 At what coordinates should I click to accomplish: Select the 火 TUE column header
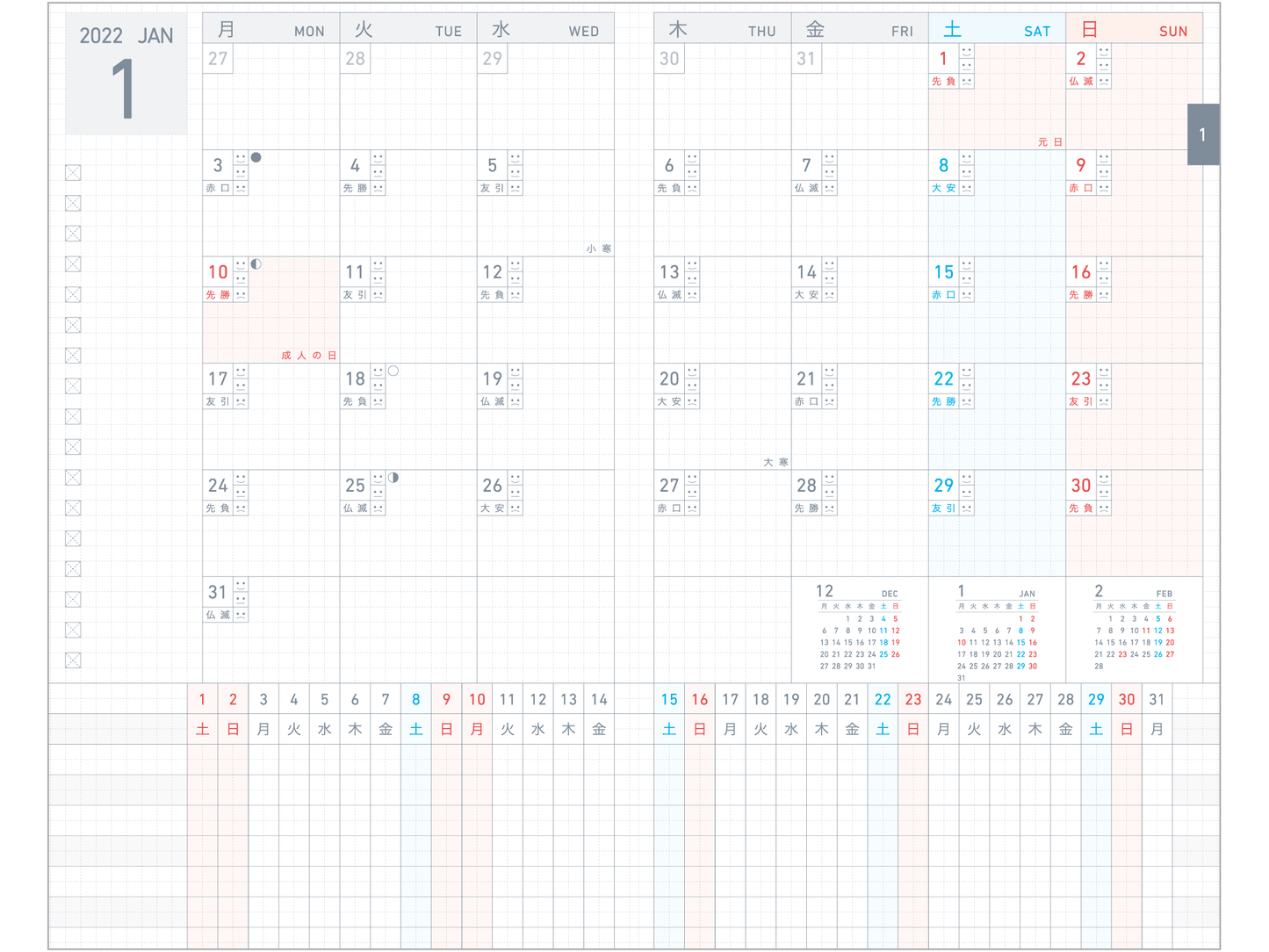pyautogui.click(x=408, y=28)
